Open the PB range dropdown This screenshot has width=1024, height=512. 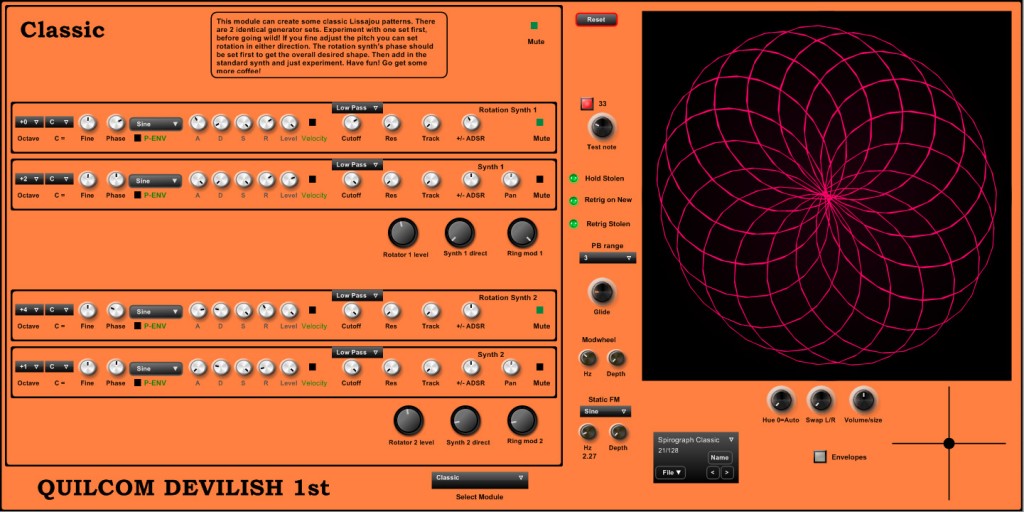607,258
